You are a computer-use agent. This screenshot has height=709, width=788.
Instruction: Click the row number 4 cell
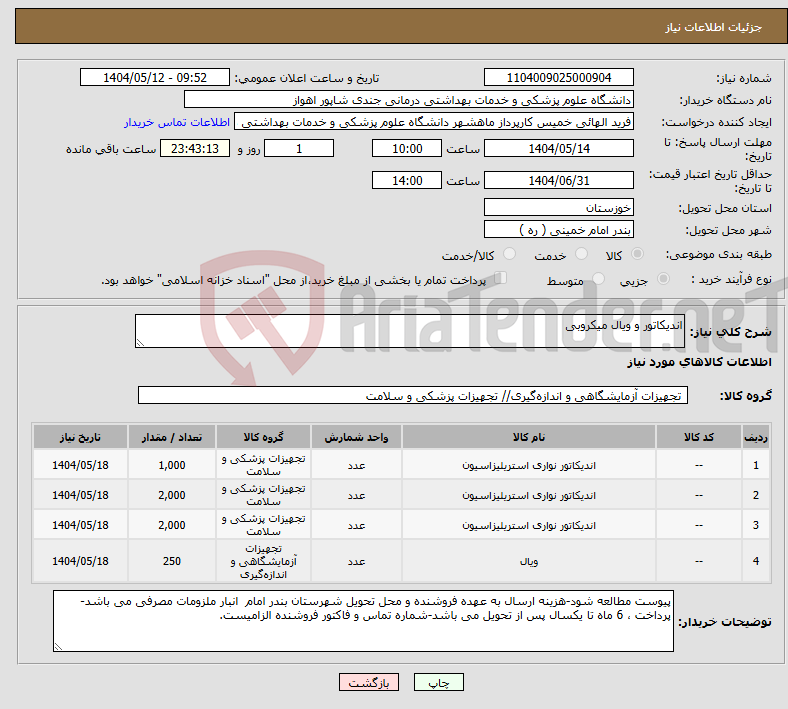coord(755,561)
